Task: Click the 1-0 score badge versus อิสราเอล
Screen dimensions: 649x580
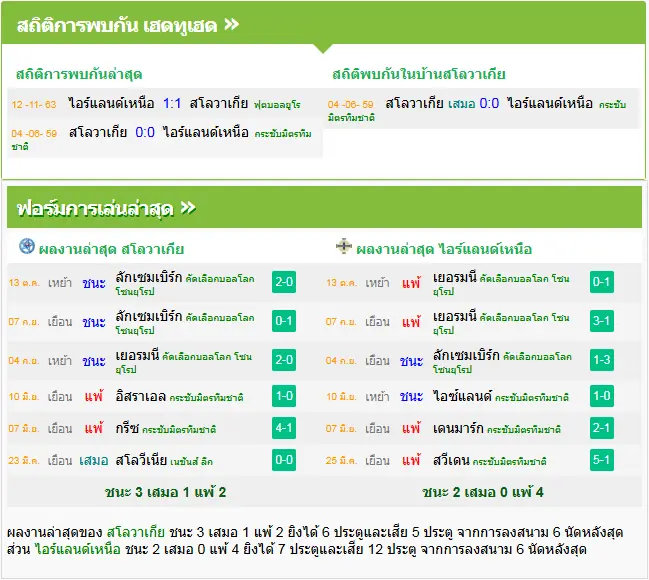Action: [x=284, y=396]
